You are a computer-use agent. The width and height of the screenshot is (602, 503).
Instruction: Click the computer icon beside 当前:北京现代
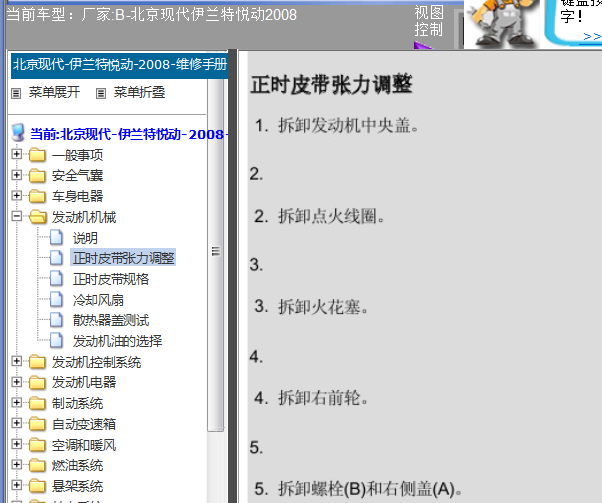coord(18,132)
